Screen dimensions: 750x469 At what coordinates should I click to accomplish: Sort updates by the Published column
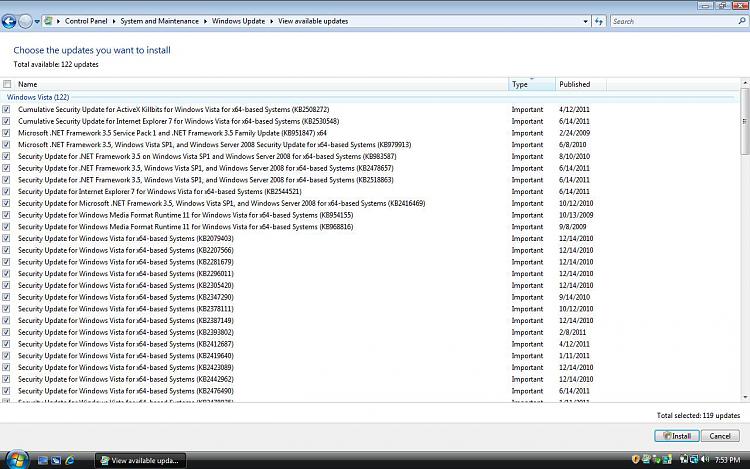(x=581, y=84)
